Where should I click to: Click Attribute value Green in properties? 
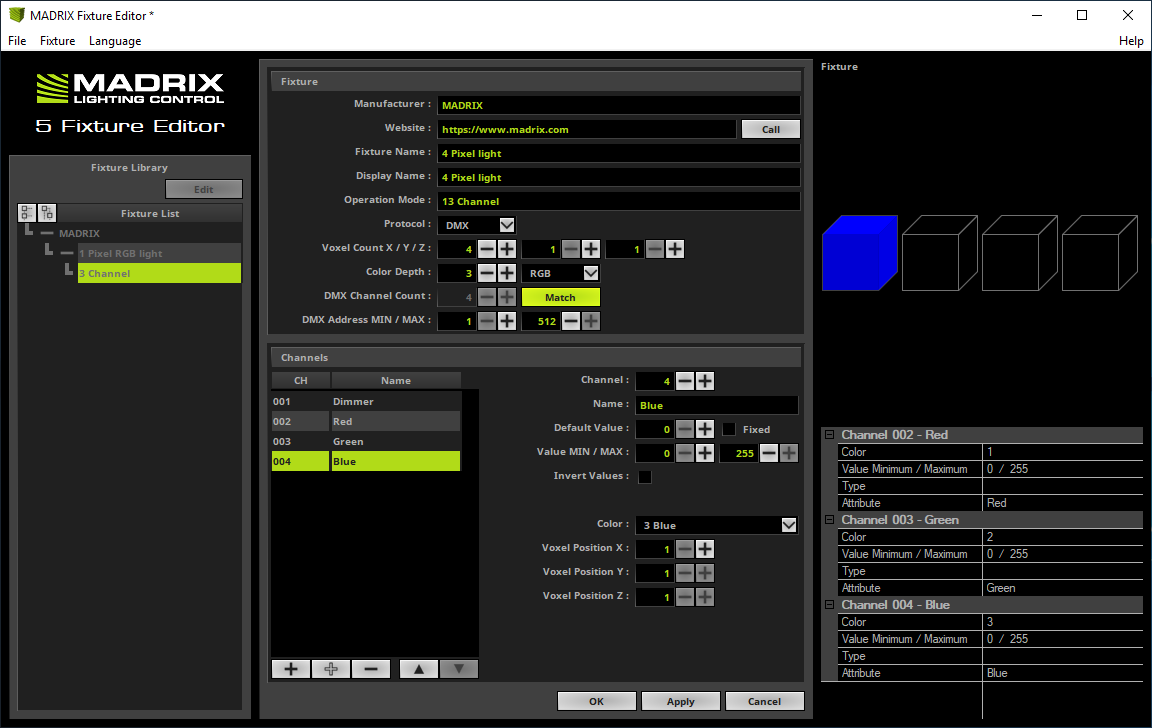point(1062,588)
